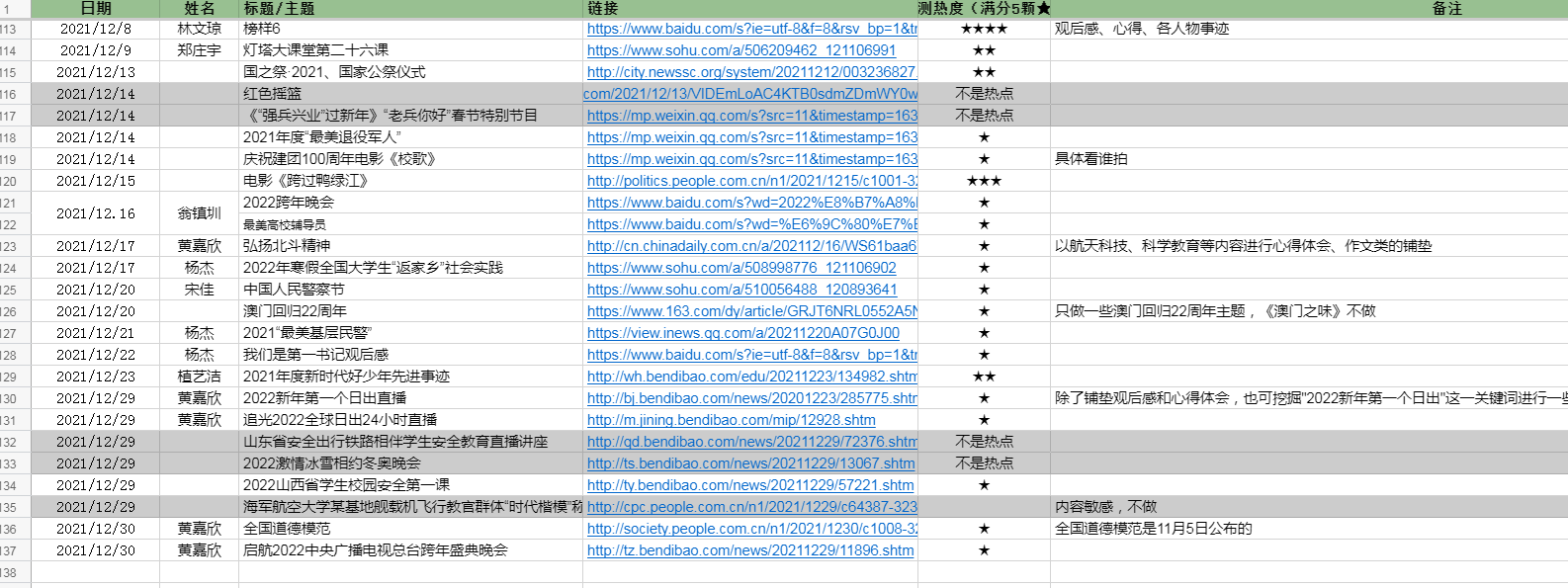Screen dimensions: 1568x588
Task: Open the city.newssc.org link for 国之祭 2021
Action: click(751, 72)
